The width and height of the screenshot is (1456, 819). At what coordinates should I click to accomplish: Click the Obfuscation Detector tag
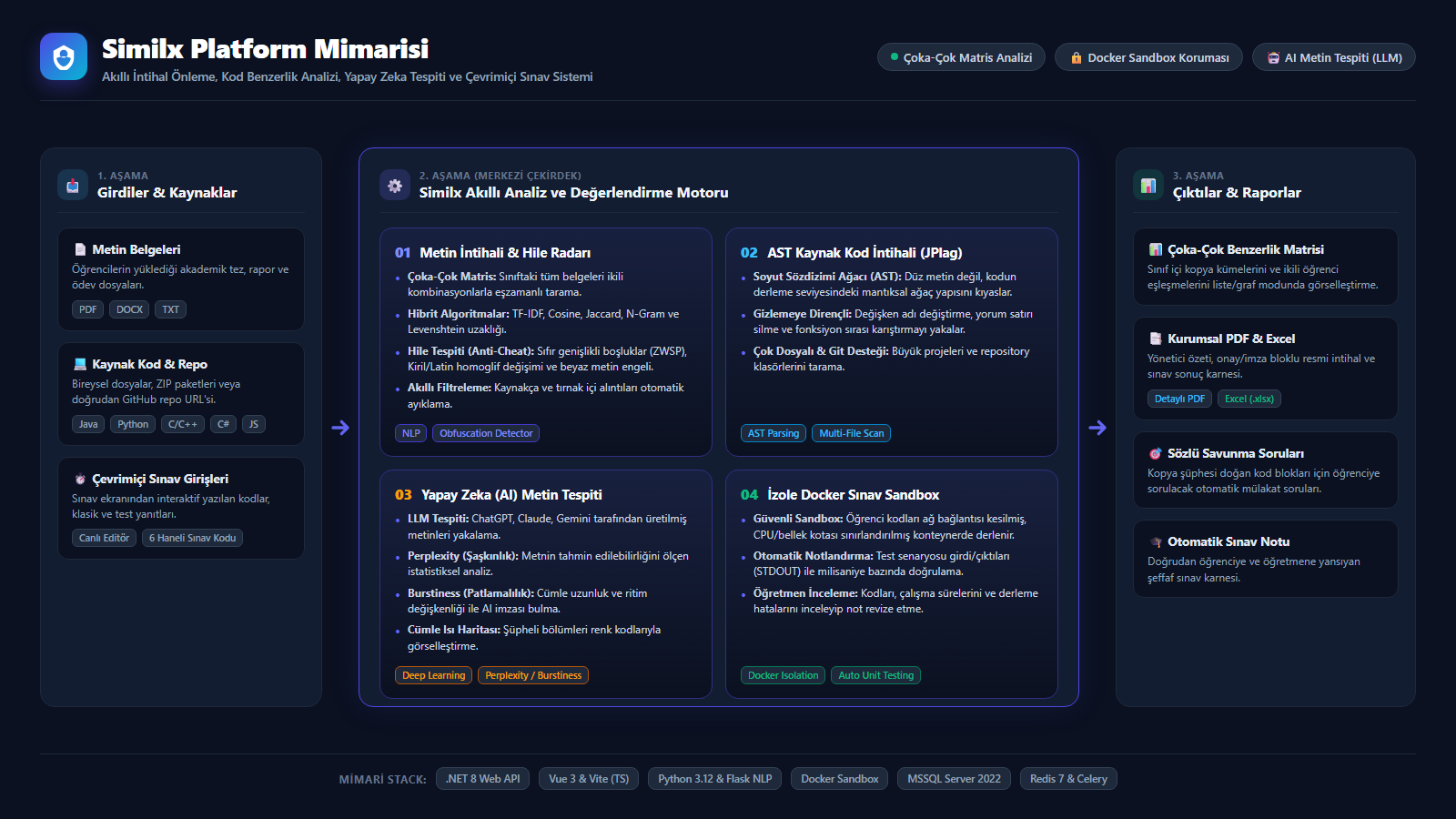click(486, 433)
